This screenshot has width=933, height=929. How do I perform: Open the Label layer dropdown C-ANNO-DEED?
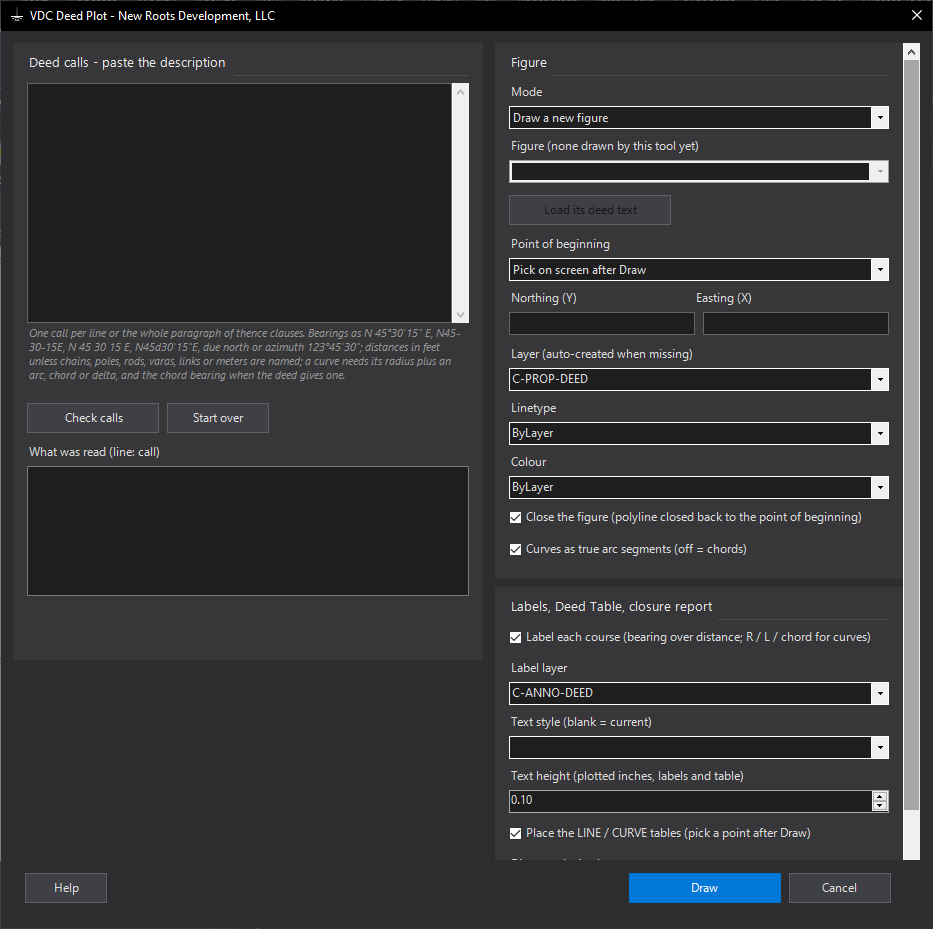click(x=699, y=693)
